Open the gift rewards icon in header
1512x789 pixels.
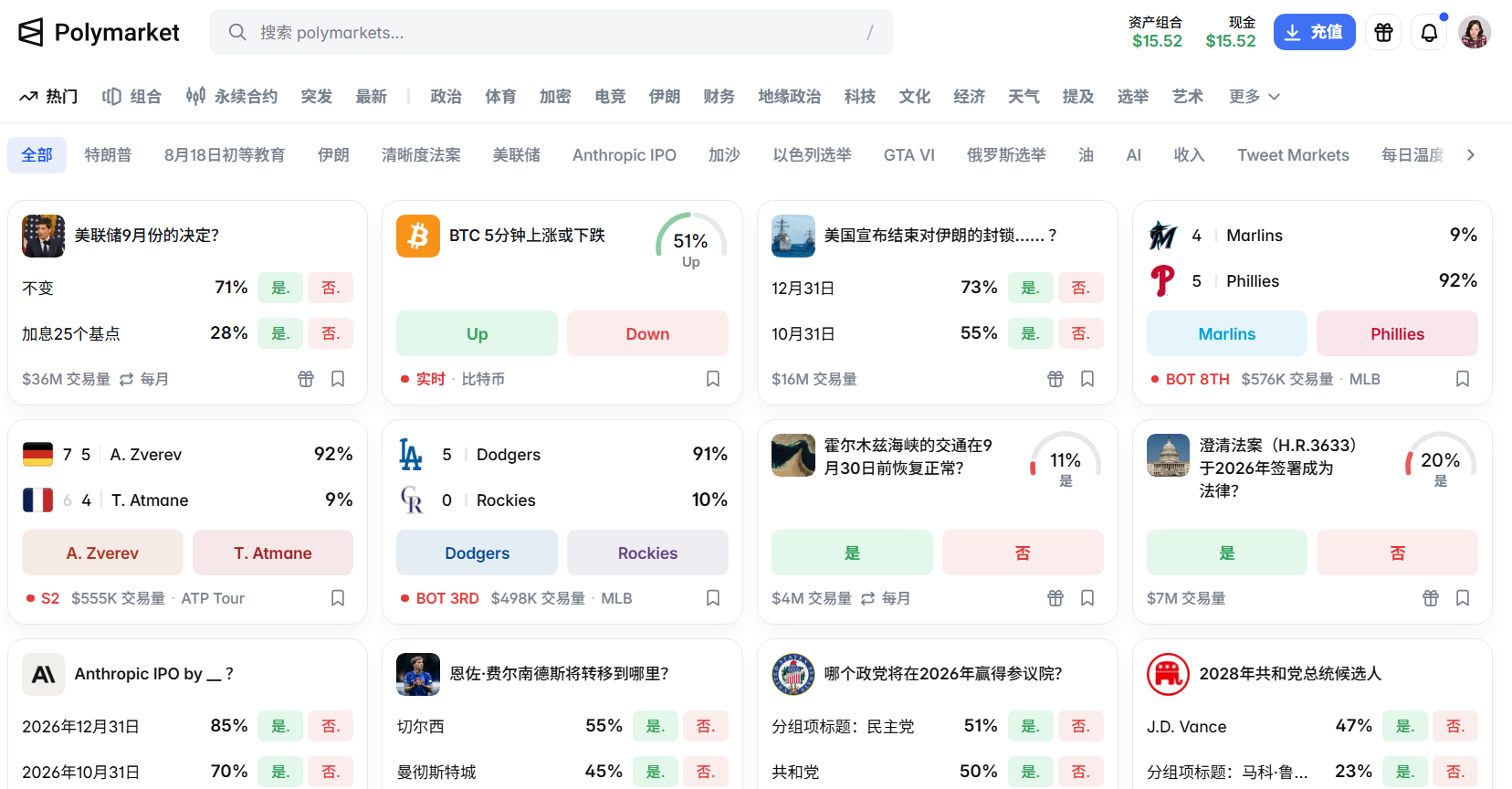[1384, 33]
